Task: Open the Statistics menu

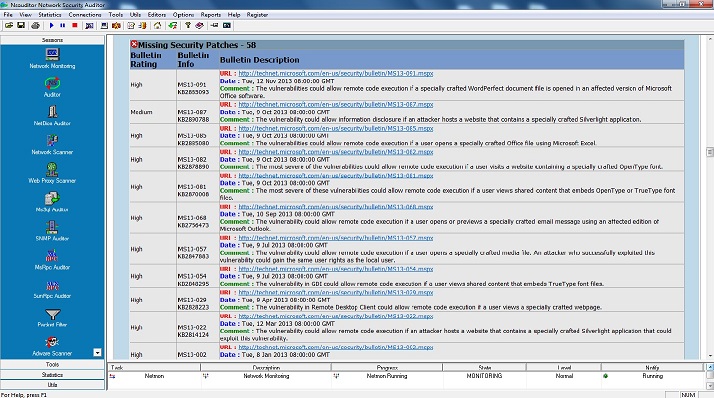Action: pyautogui.click(x=50, y=15)
